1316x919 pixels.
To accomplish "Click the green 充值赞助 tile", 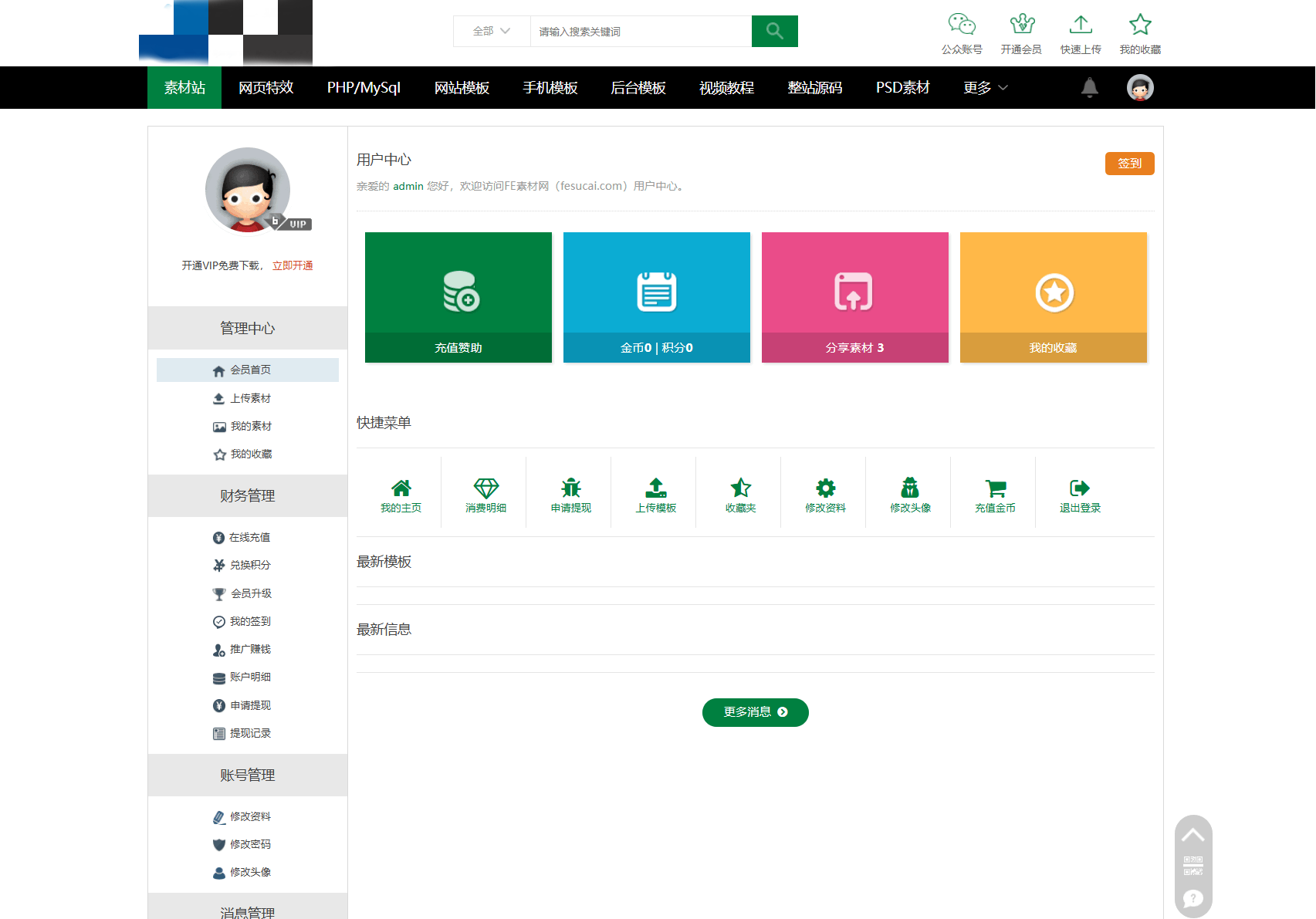I will [458, 297].
